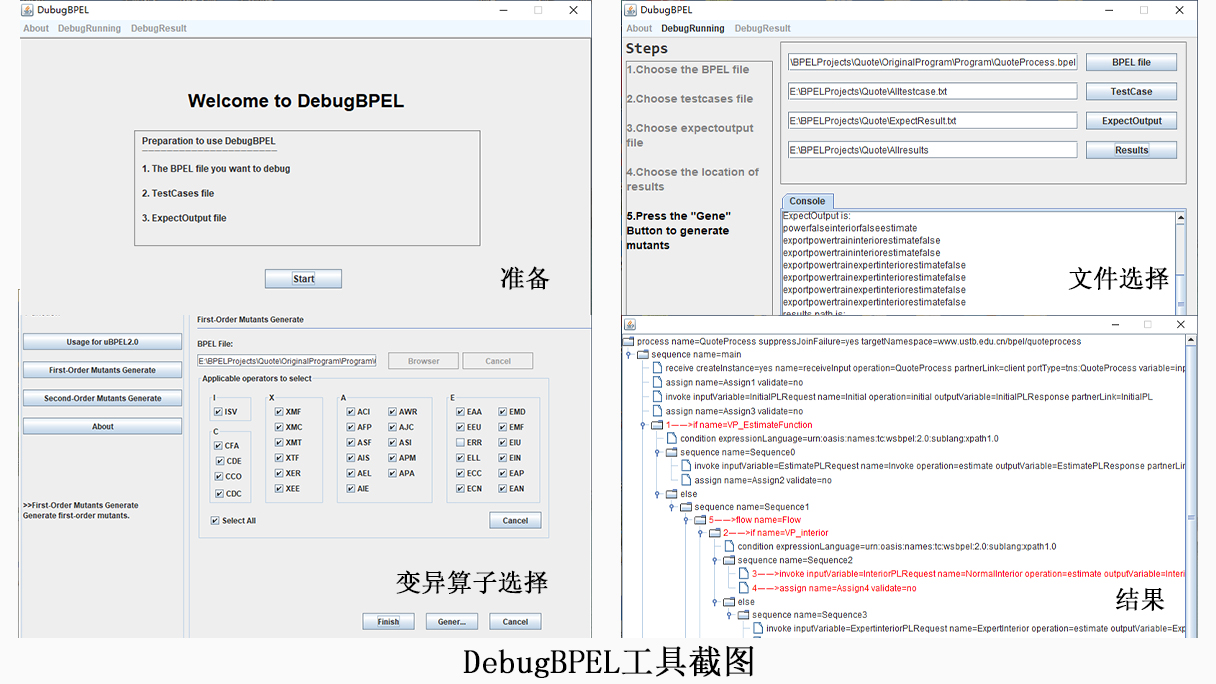1216x684 pixels.
Task: Toggle the ISV operator checkbox
Action: click(217, 412)
